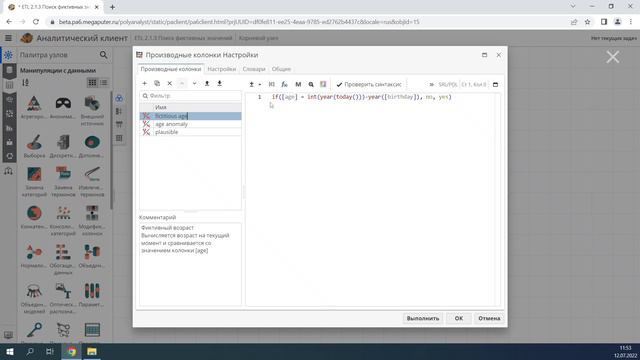This screenshot has height=360, width=640.
Task: Open the function list with the fx icon
Action: pos(284,84)
